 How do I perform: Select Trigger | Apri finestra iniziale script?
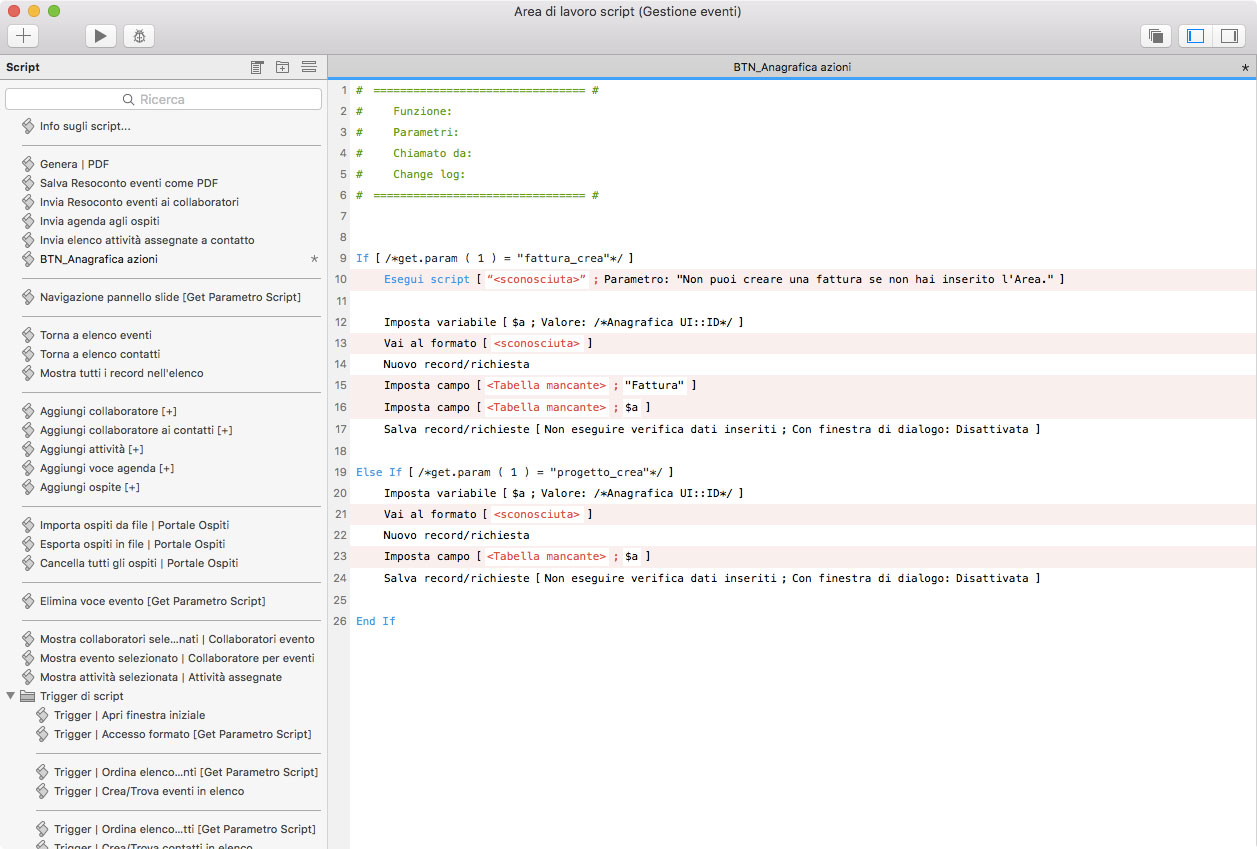129,715
